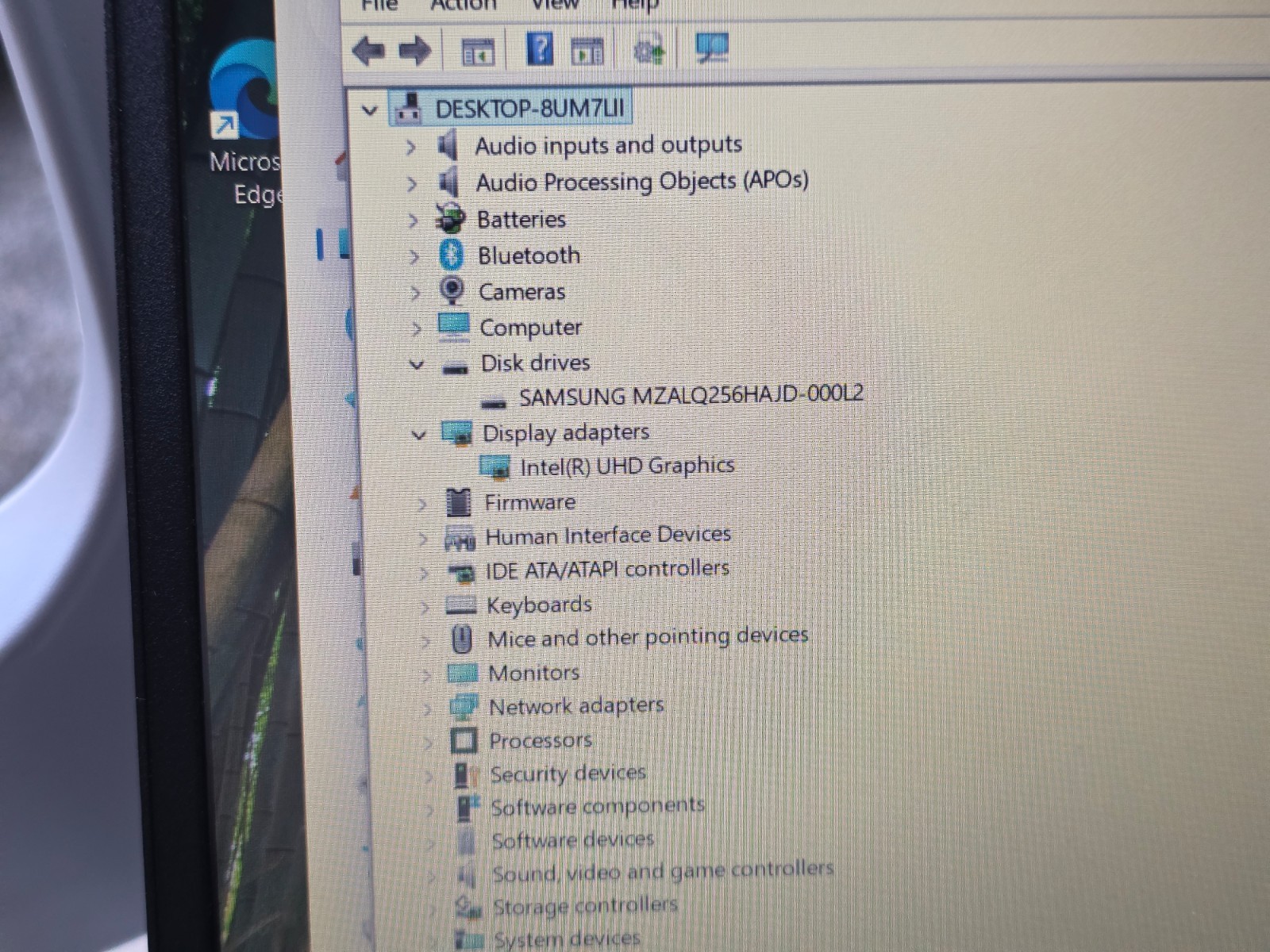Select SAMSUNG MZALQ256HAJD-000L2 disk drive
1270x952 pixels.
pyautogui.click(x=691, y=395)
